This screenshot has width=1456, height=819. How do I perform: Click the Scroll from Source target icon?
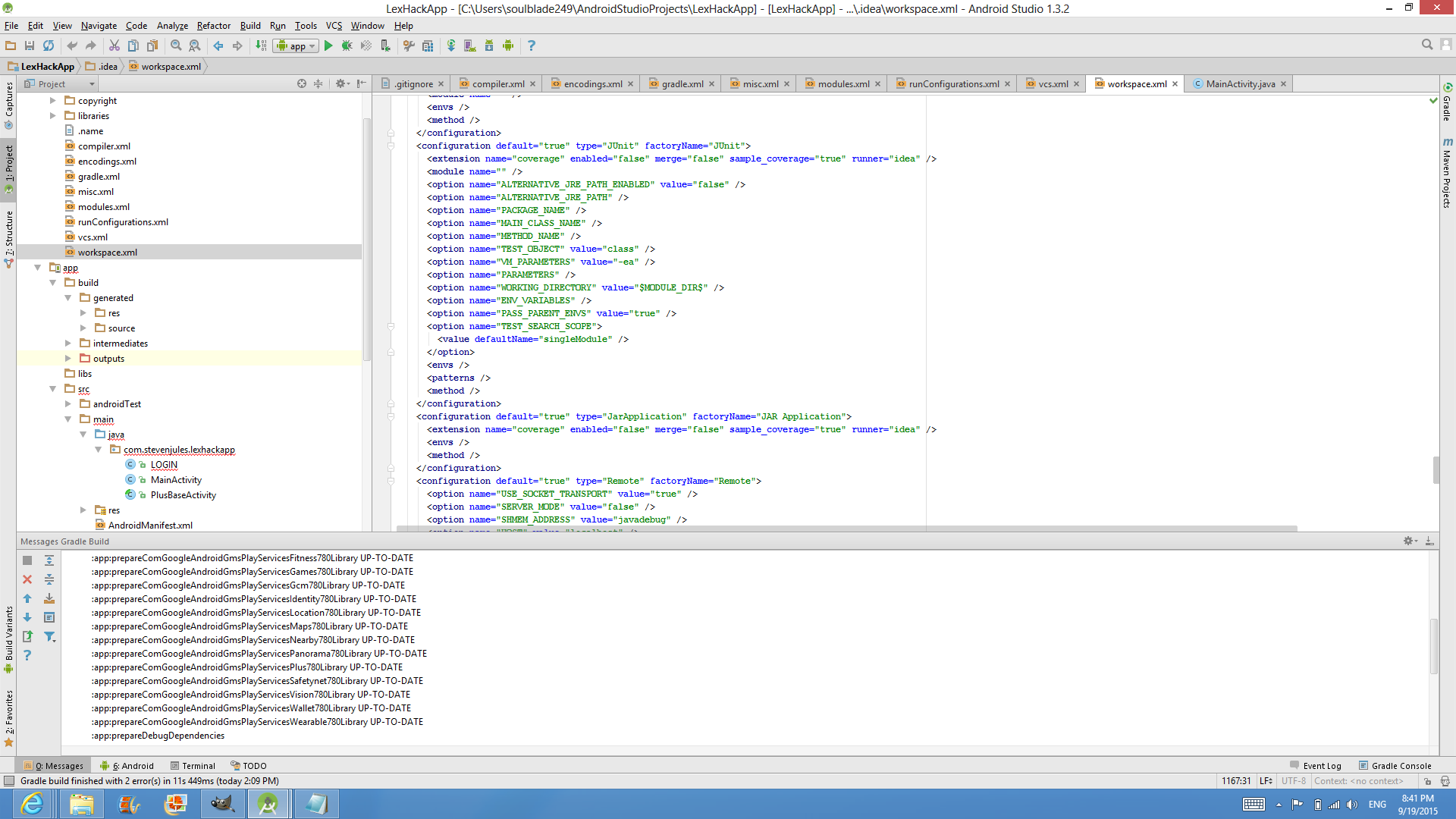pyautogui.click(x=302, y=83)
